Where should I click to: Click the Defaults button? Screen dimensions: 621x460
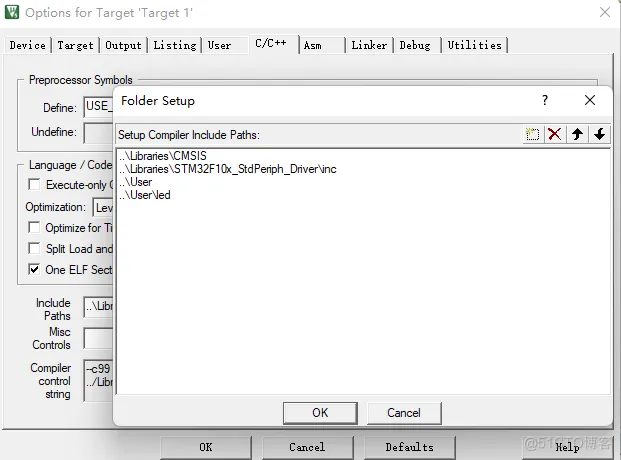click(410, 447)
